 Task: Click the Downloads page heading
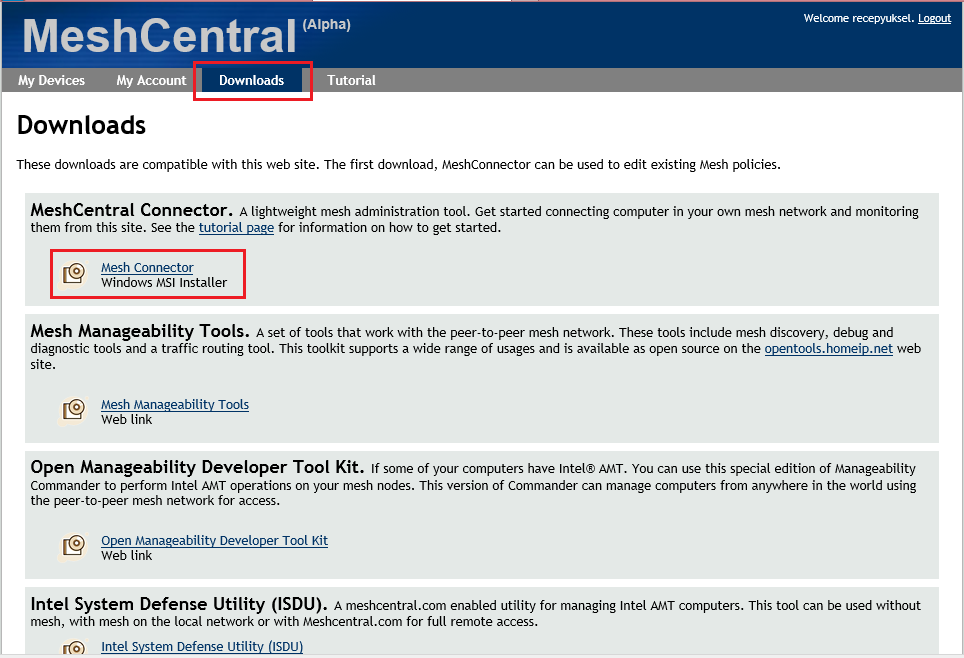pyautogui.click(x=81, y=125)
